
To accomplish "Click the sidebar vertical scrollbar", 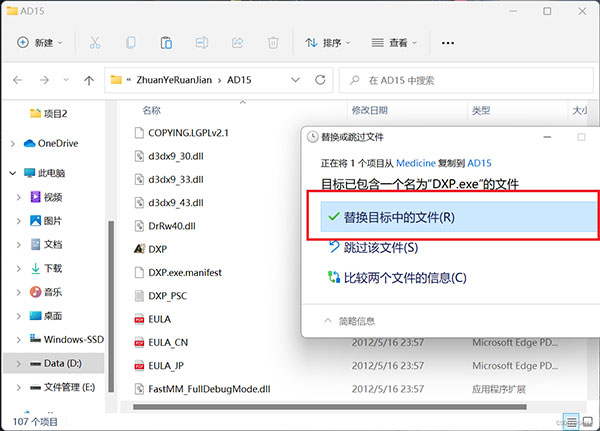I will pyautogui.click(x=111, y=306).
